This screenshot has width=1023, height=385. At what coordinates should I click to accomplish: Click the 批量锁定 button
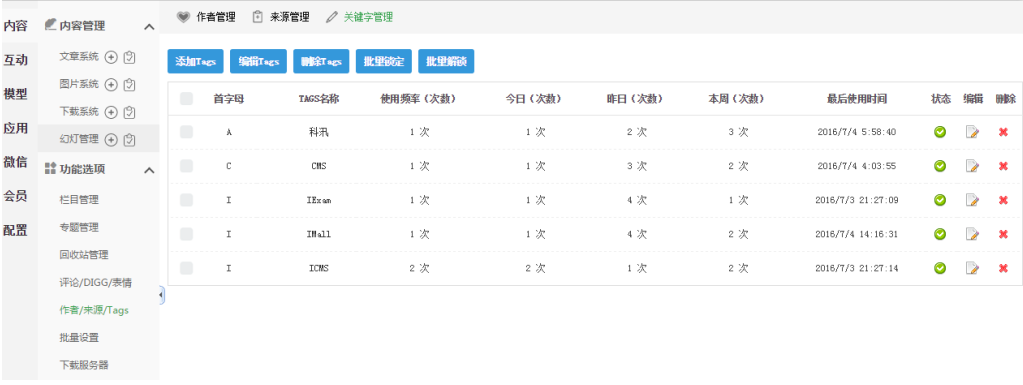point(384,61)
